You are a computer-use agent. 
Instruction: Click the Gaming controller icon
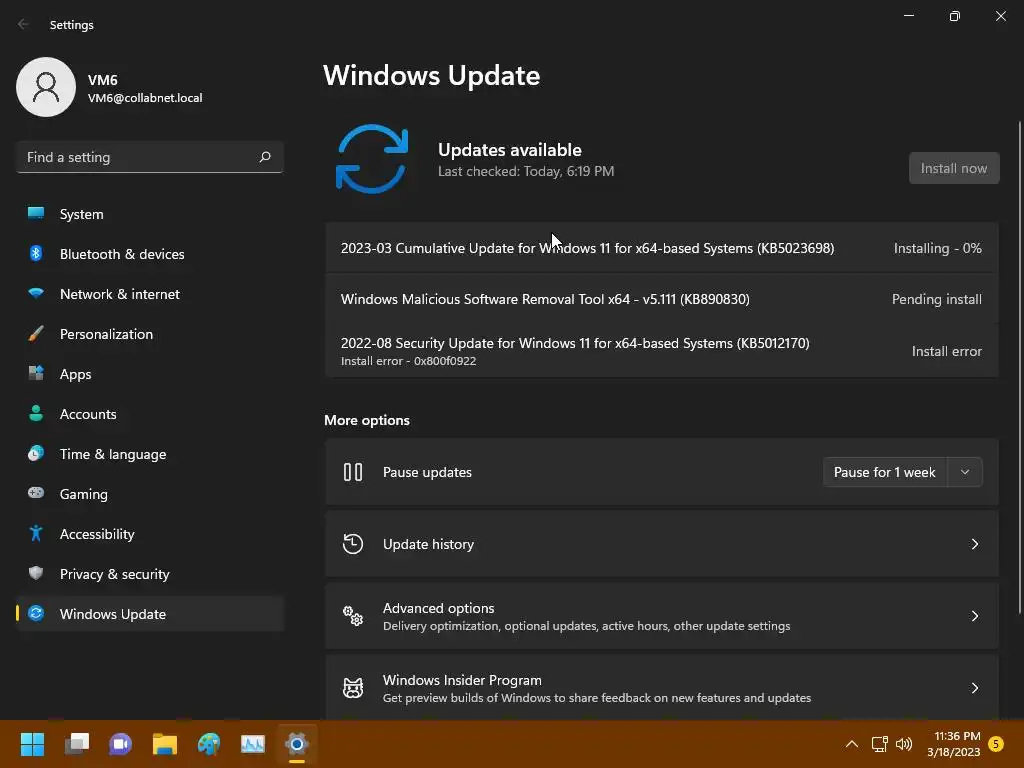point(36,493)
